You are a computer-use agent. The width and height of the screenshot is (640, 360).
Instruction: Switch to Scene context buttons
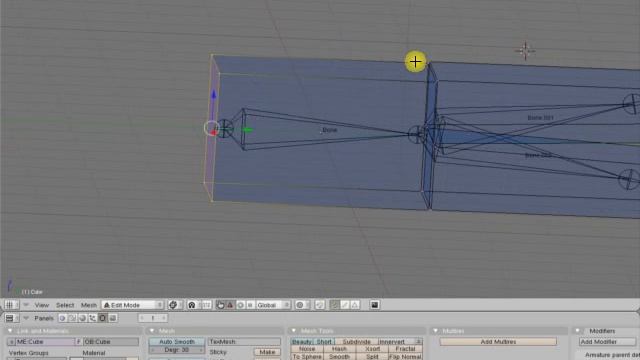[113, 318]
